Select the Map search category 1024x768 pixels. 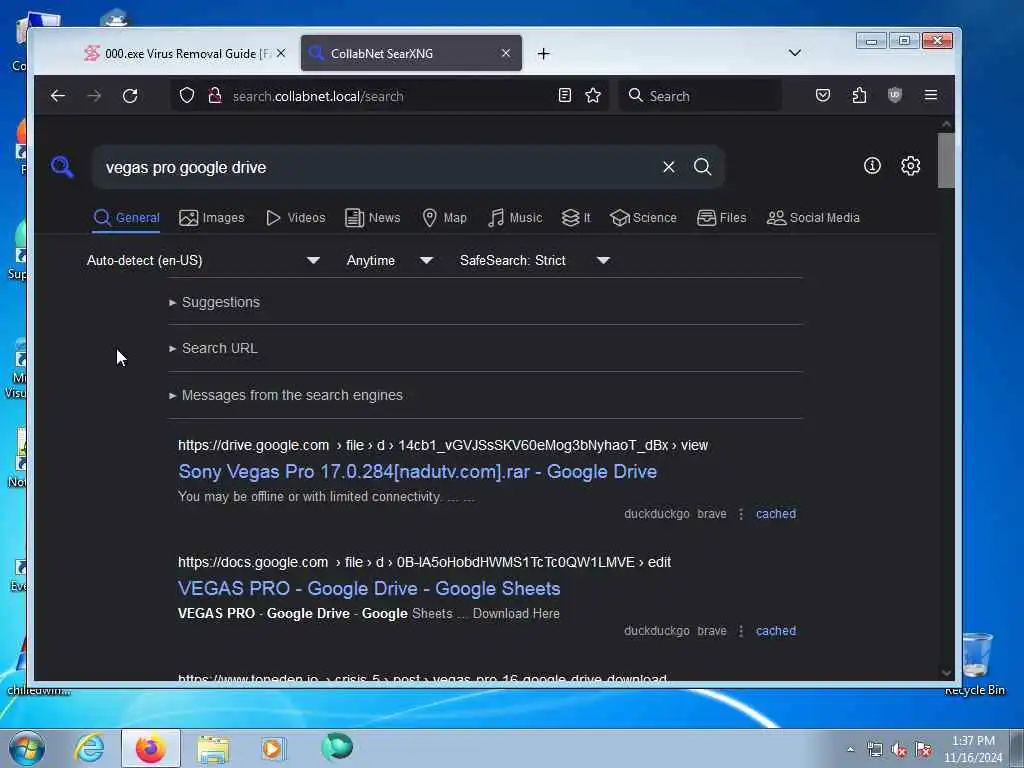point(444,217)
